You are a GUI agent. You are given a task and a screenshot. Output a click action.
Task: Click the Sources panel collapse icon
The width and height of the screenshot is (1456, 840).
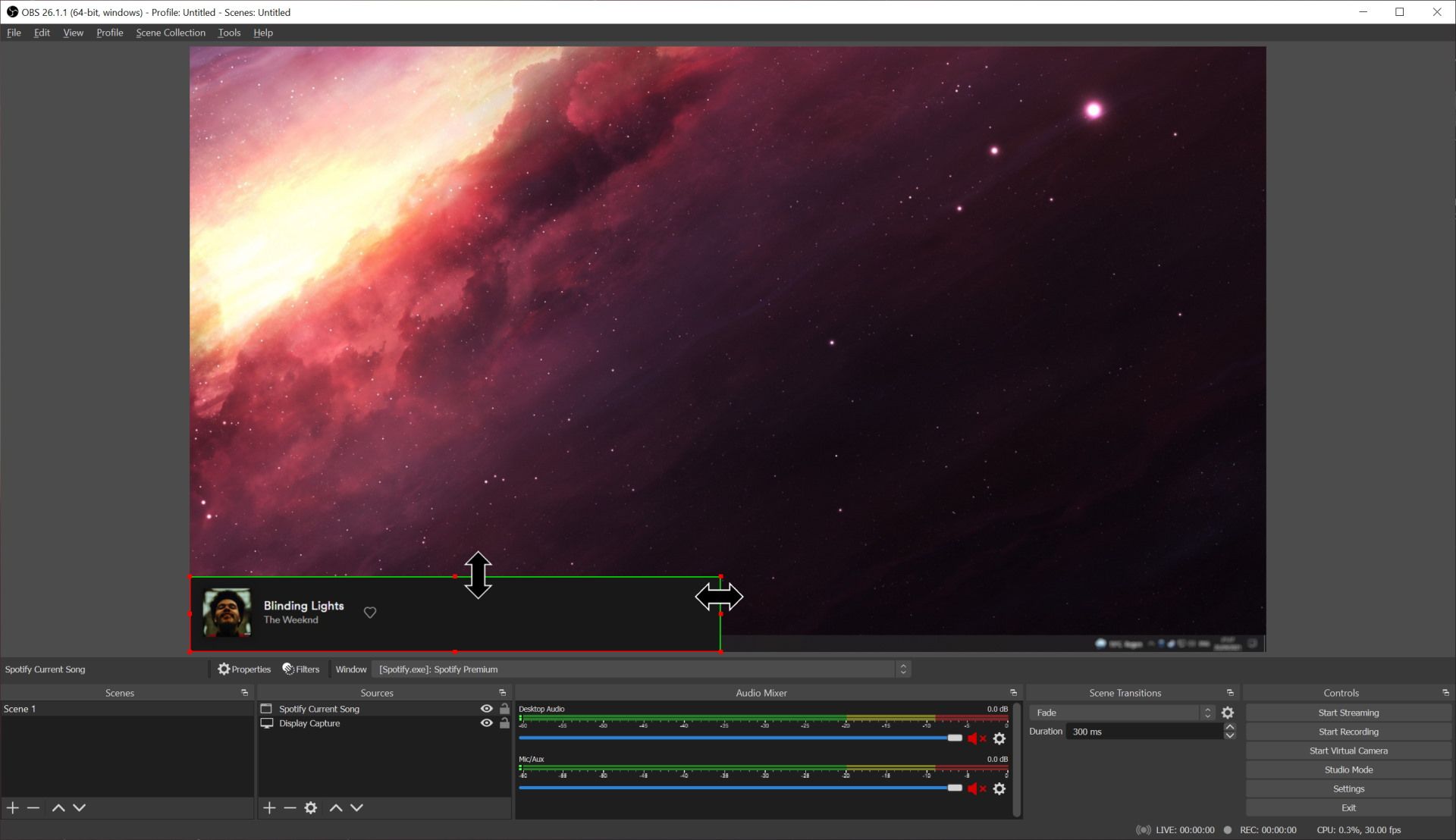[502, 692]
